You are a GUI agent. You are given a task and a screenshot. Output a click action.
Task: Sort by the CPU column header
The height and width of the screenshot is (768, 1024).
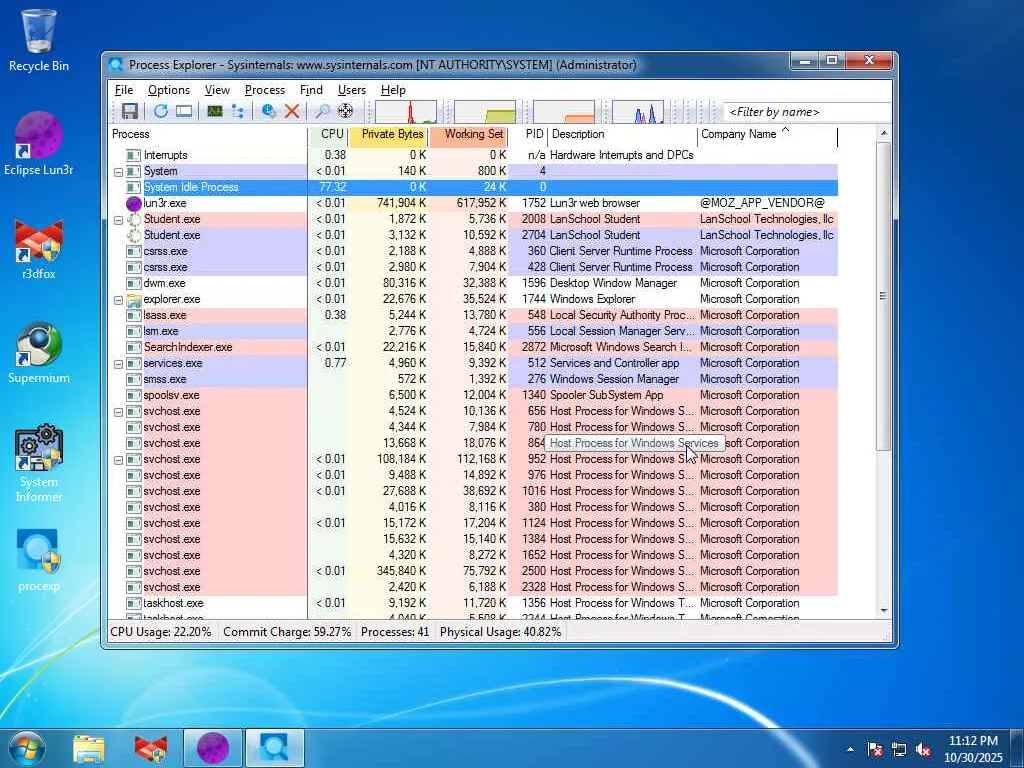328,135
